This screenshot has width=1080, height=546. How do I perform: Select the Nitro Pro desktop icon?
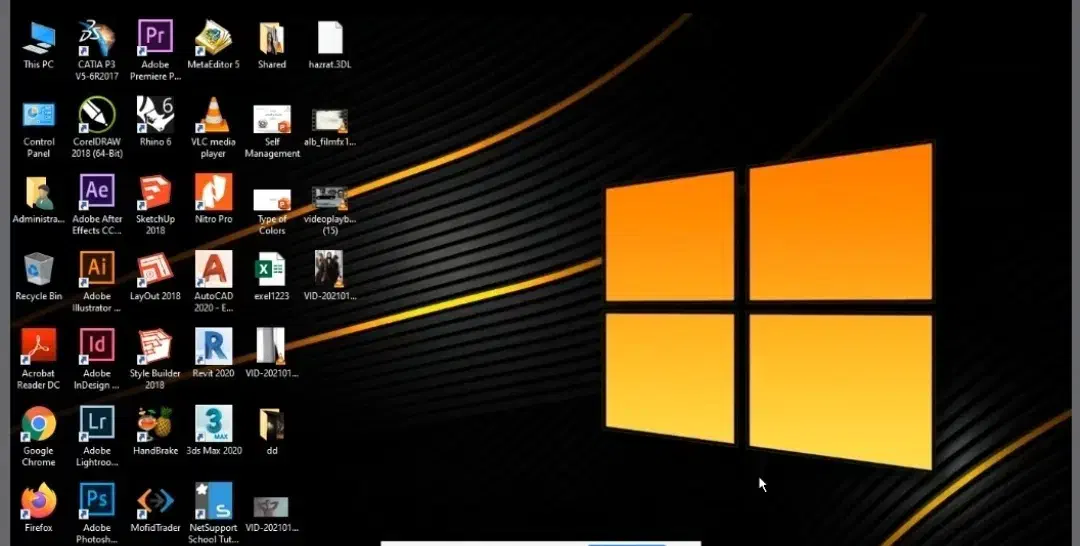pyautogui.click(x=213, y=192)
